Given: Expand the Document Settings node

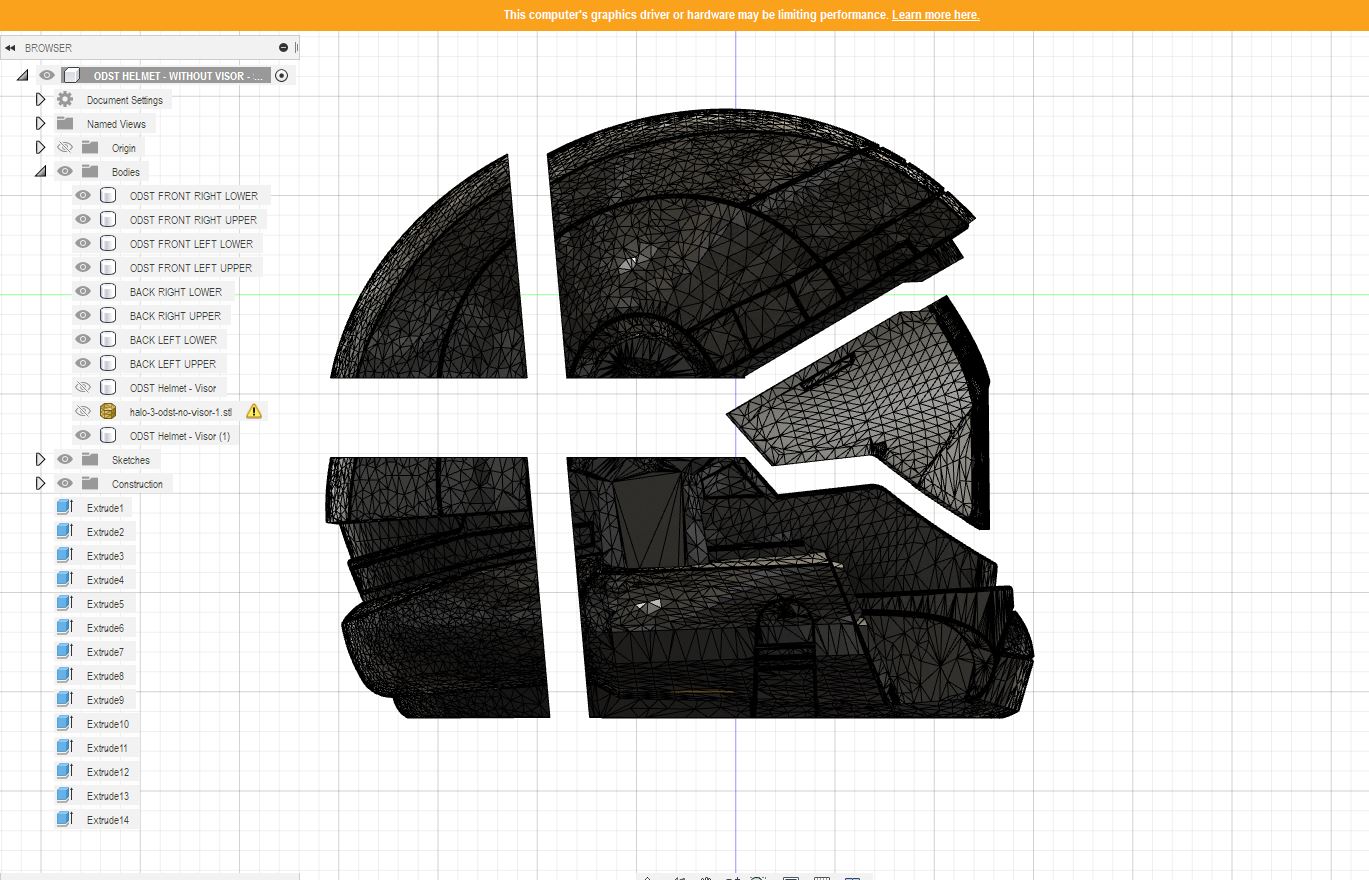Looking at the screenshot, I should pyautogui.click(x=40, y=100).
